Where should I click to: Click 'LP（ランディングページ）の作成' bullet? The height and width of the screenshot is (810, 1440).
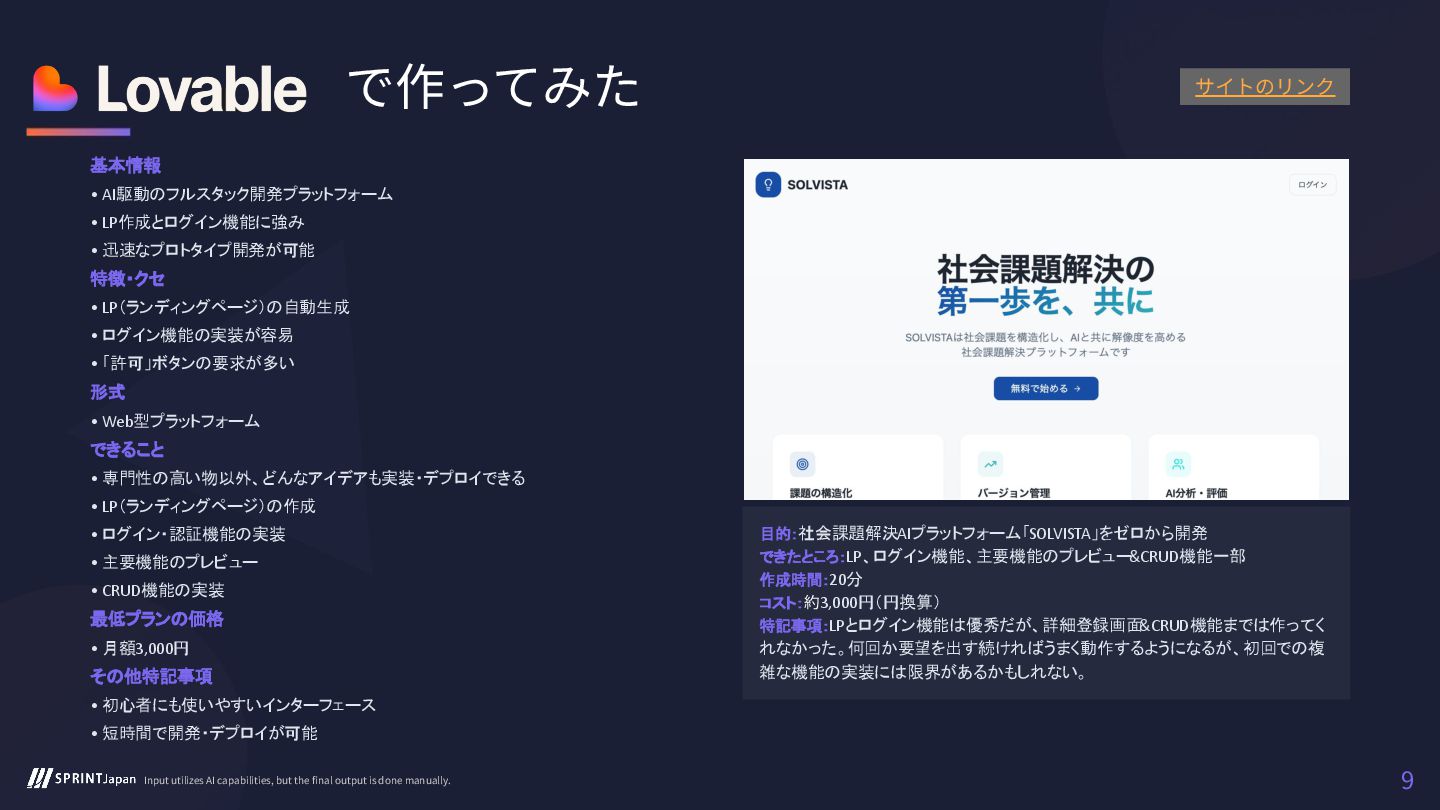[x=203, y=506]
